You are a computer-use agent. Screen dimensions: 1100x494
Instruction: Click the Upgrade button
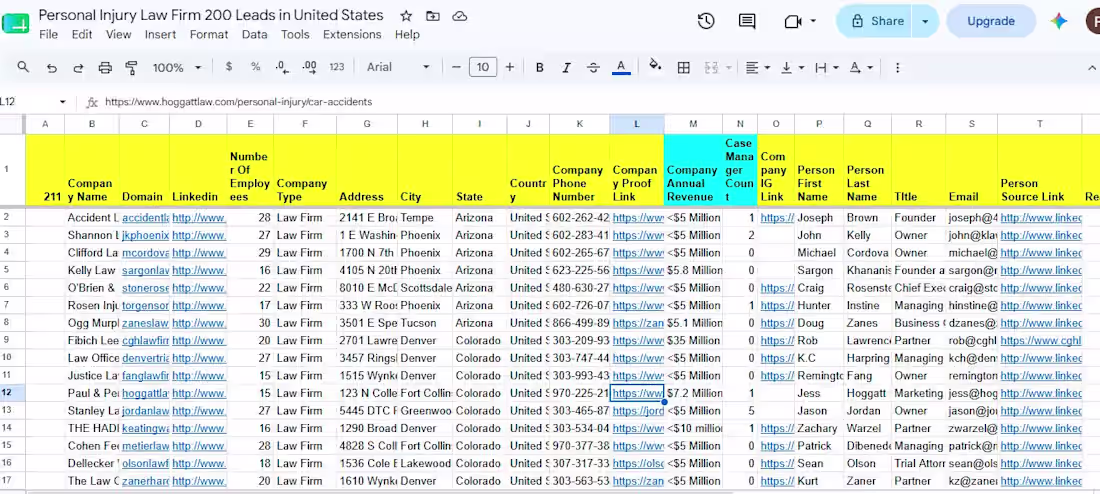pyautogui.click(x=991, y=21)
